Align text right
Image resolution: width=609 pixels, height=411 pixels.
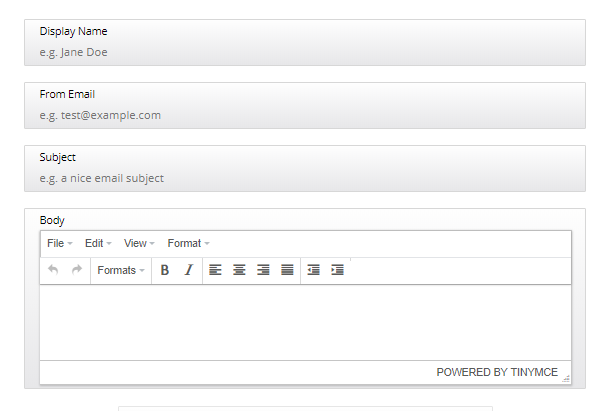(263, 270)
